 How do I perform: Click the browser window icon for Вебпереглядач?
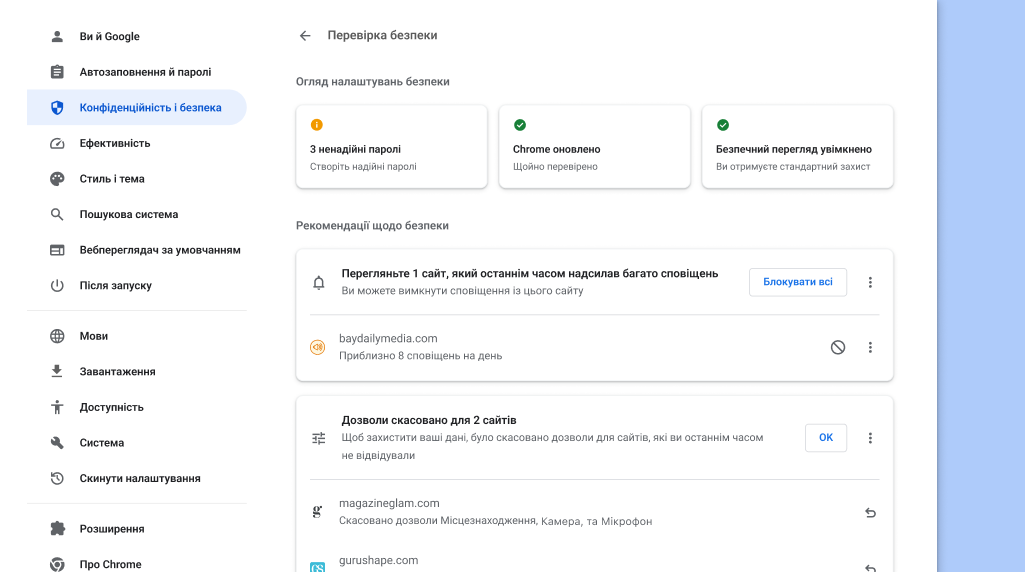click(x=57, y=250)
